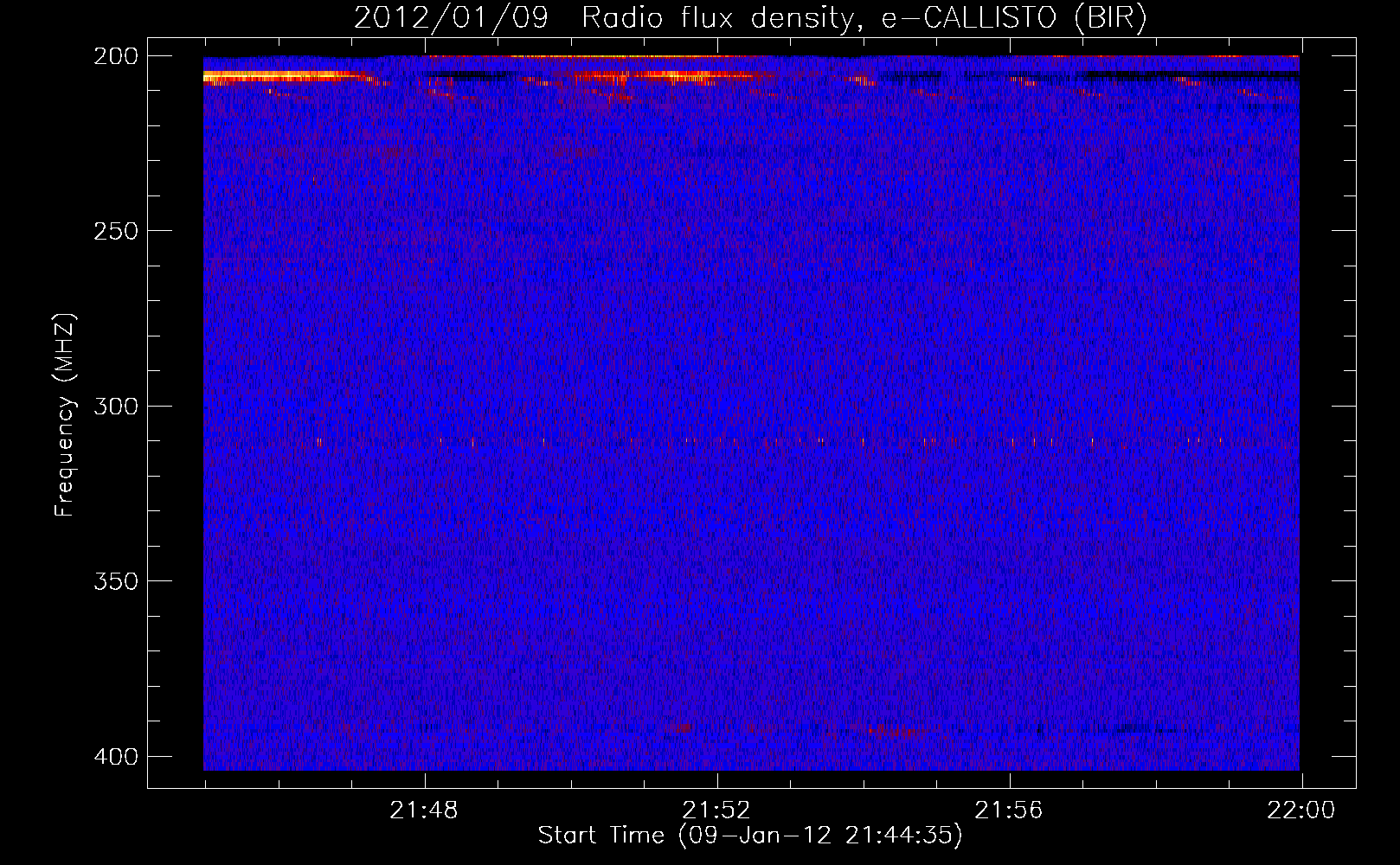Click the 400 frequency tick label

coord(115,757)
